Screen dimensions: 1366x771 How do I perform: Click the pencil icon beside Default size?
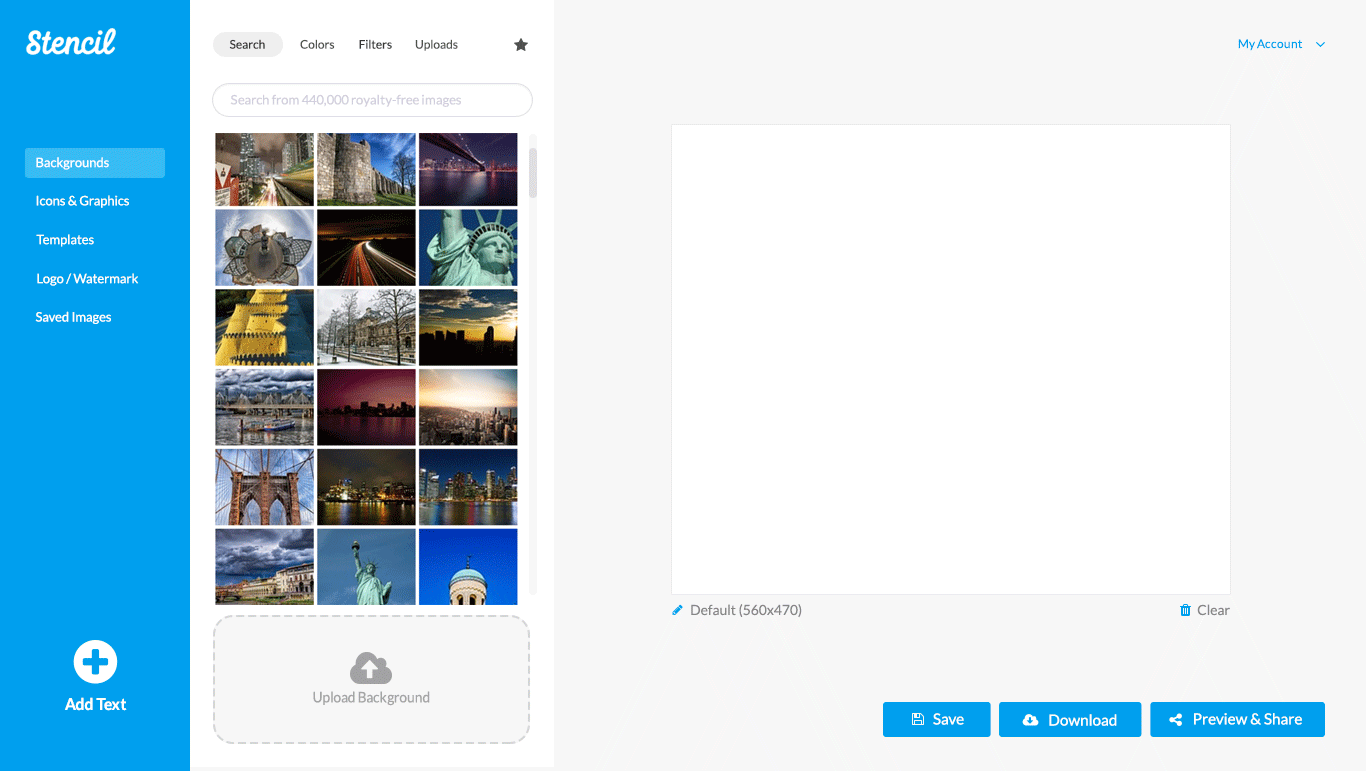coord(677,610)
